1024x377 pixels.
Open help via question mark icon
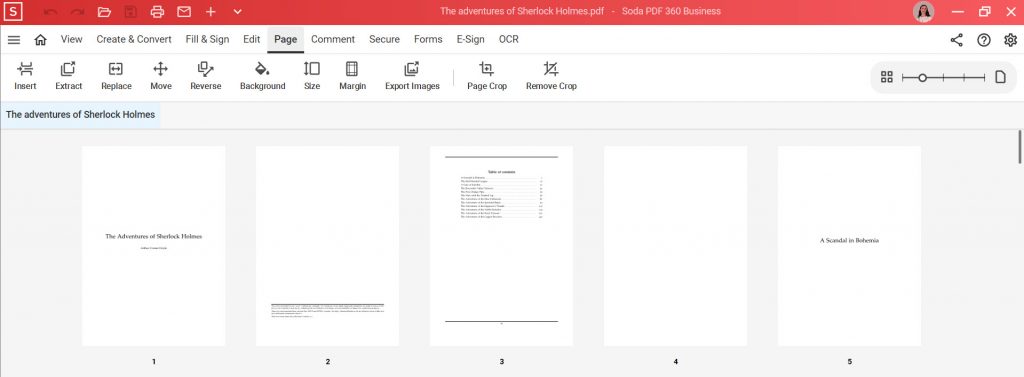(x=984, y=40)
